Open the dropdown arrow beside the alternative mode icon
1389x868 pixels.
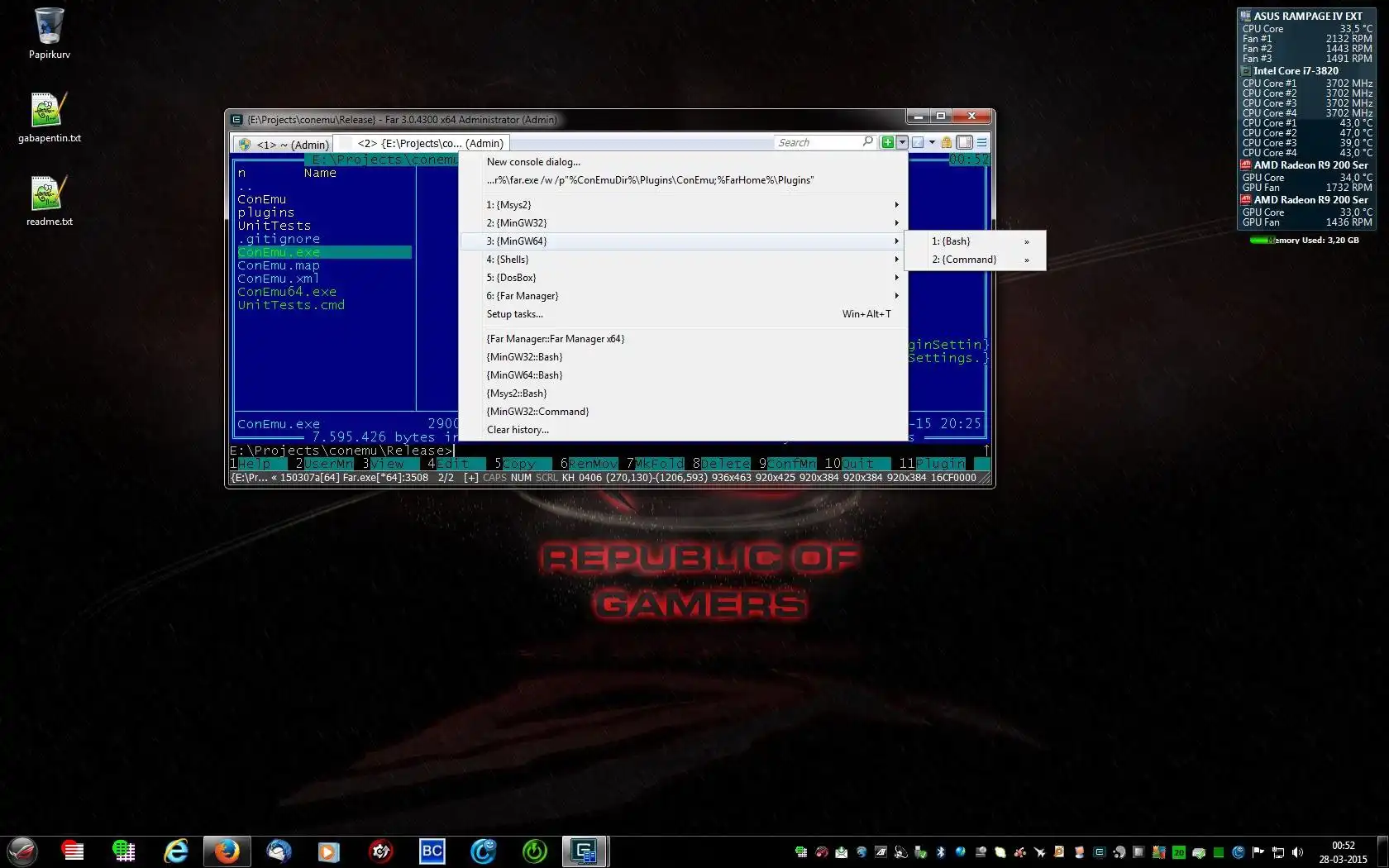932,142
